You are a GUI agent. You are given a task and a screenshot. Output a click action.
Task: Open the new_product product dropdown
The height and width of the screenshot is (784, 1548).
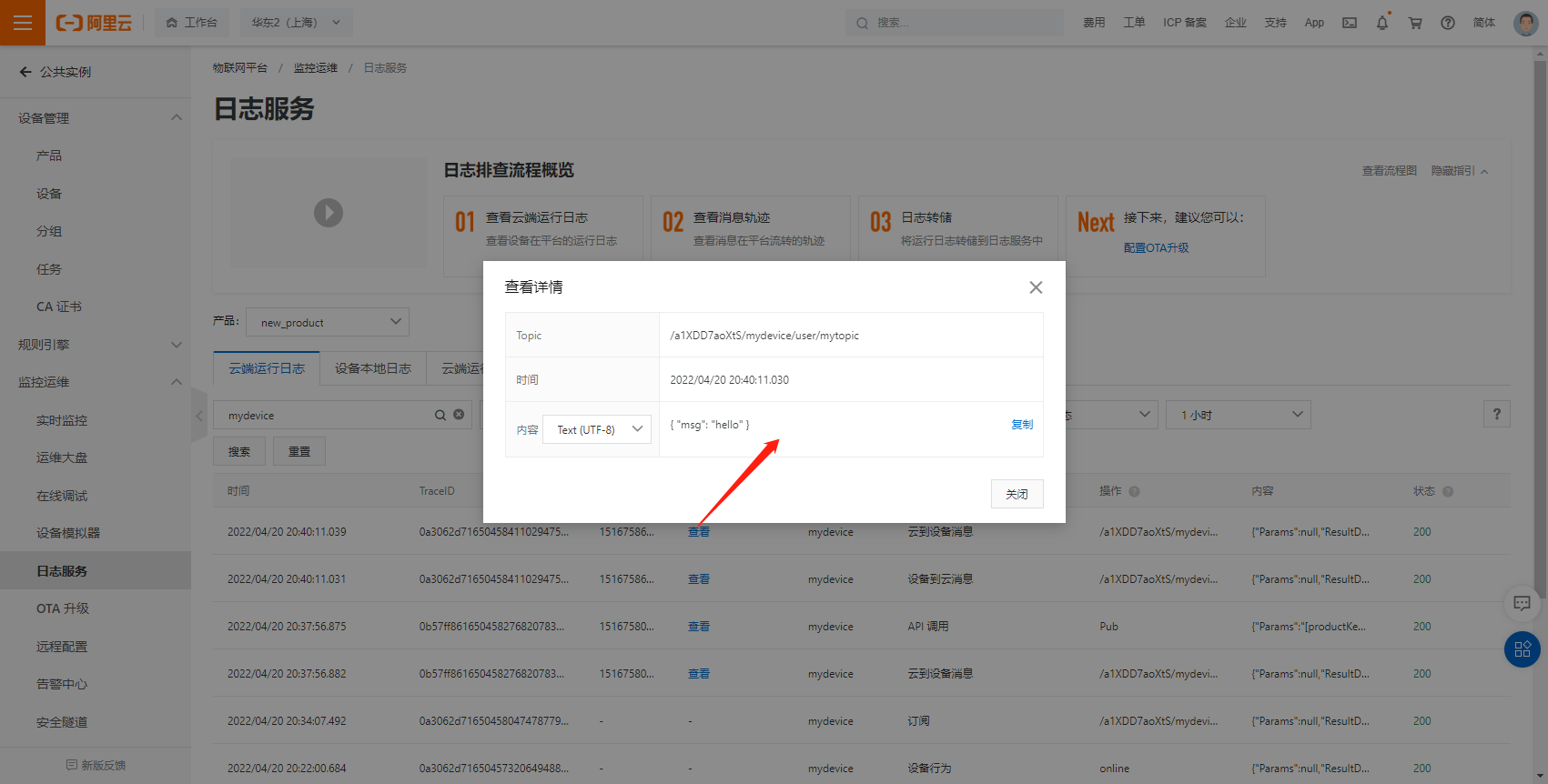[328, 322]
